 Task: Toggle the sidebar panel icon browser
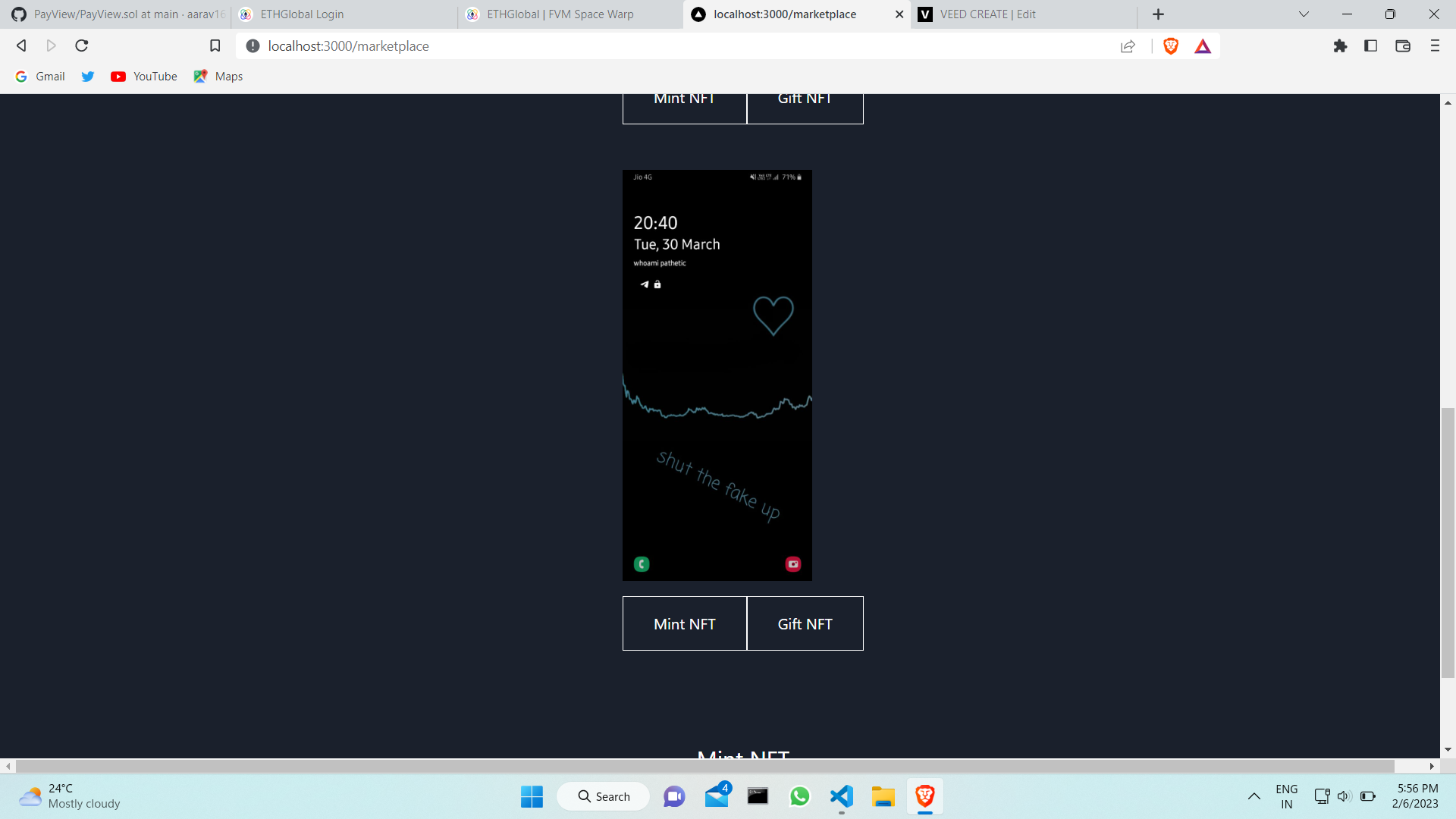1372,46
